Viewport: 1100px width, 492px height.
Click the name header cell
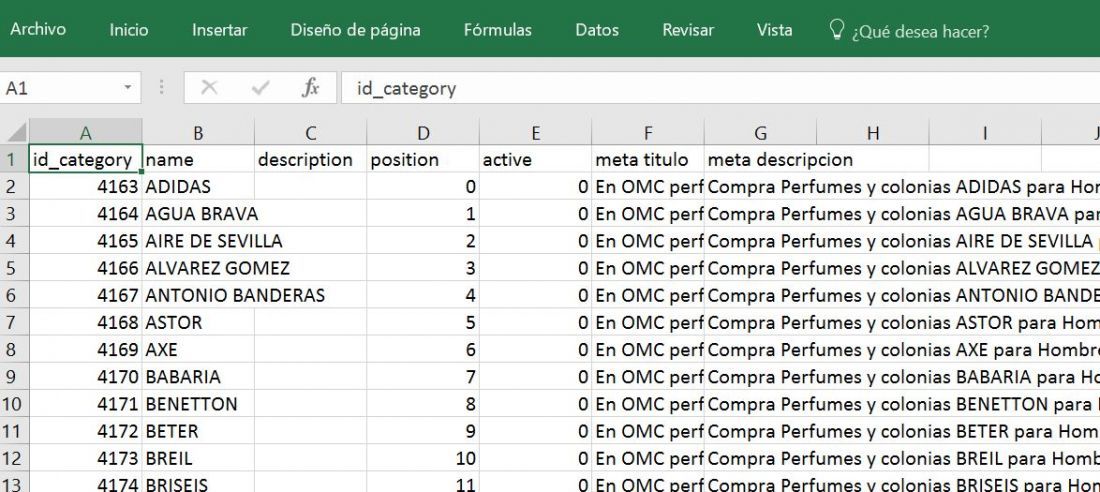198,159
